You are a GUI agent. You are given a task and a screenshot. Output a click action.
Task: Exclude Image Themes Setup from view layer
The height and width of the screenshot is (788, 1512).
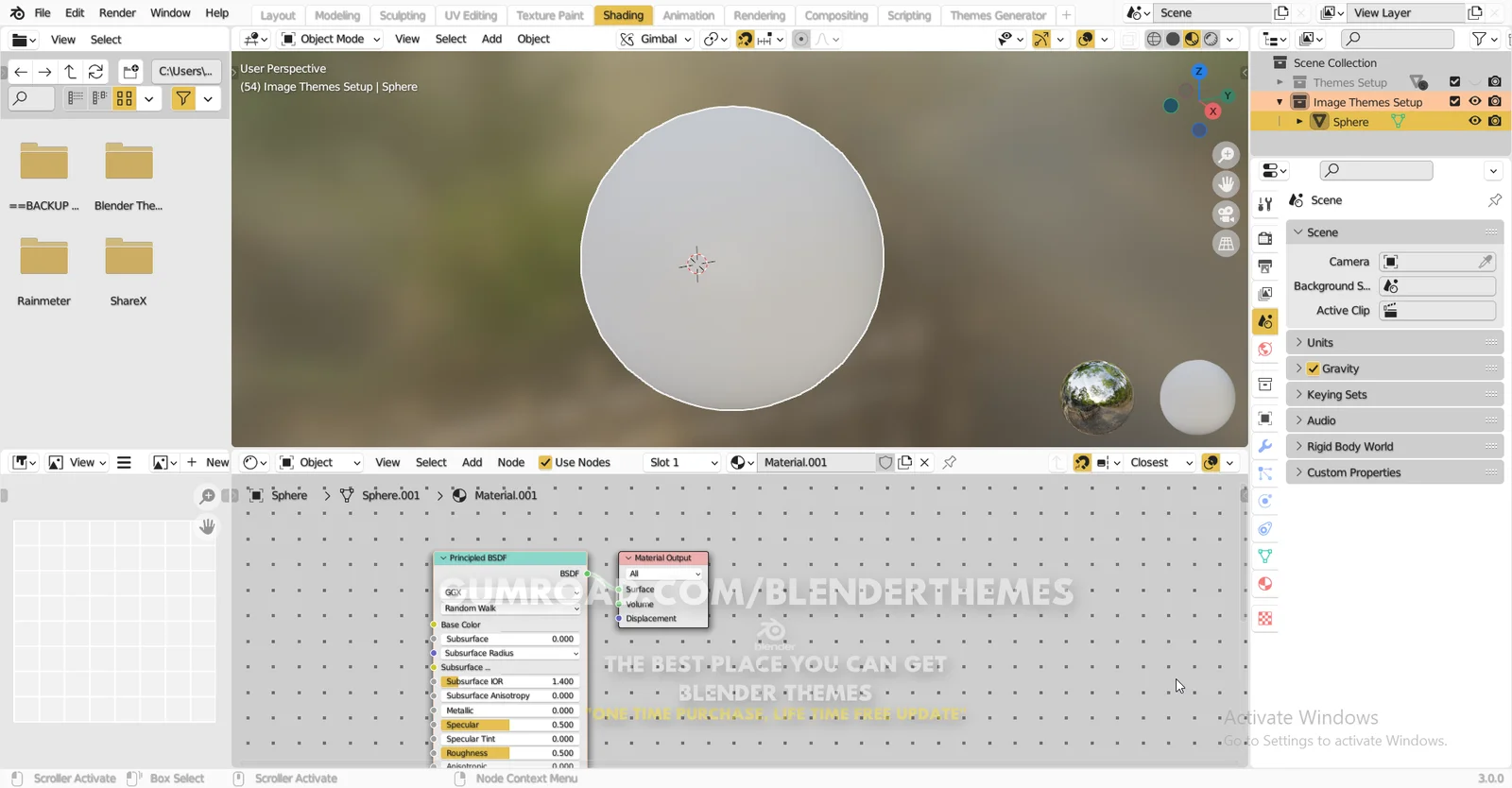pyautogui.click(x=1454, y=101)
